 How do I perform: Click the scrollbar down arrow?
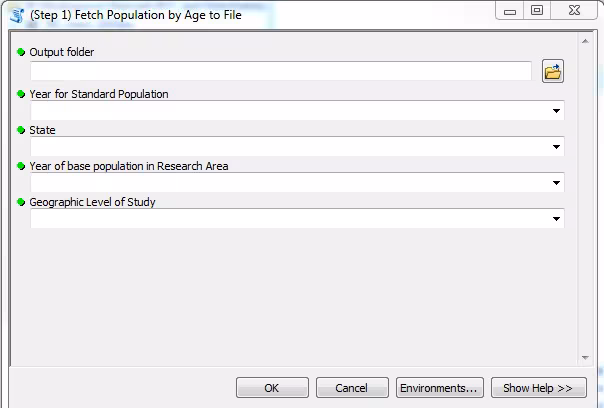pos(586,358)
